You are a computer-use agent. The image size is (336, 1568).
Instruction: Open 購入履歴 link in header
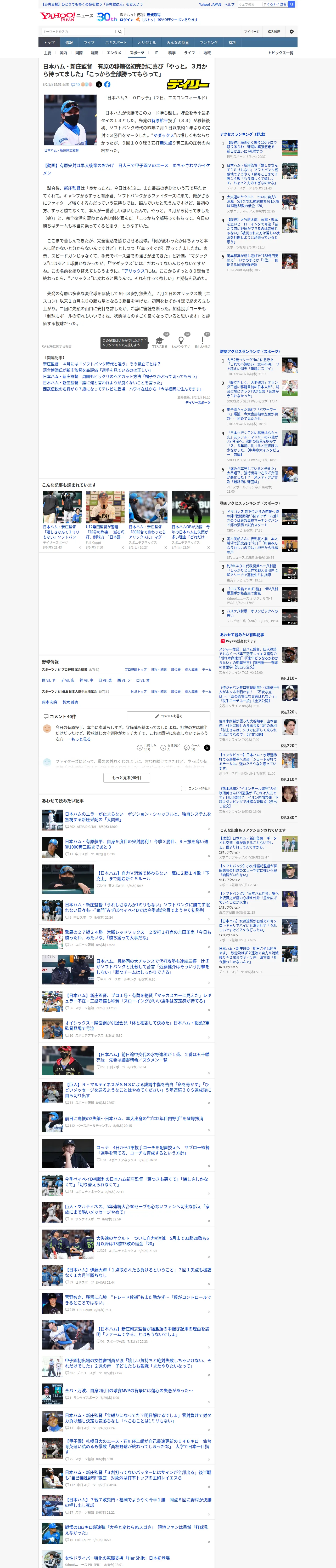click(x=274, y=32)
